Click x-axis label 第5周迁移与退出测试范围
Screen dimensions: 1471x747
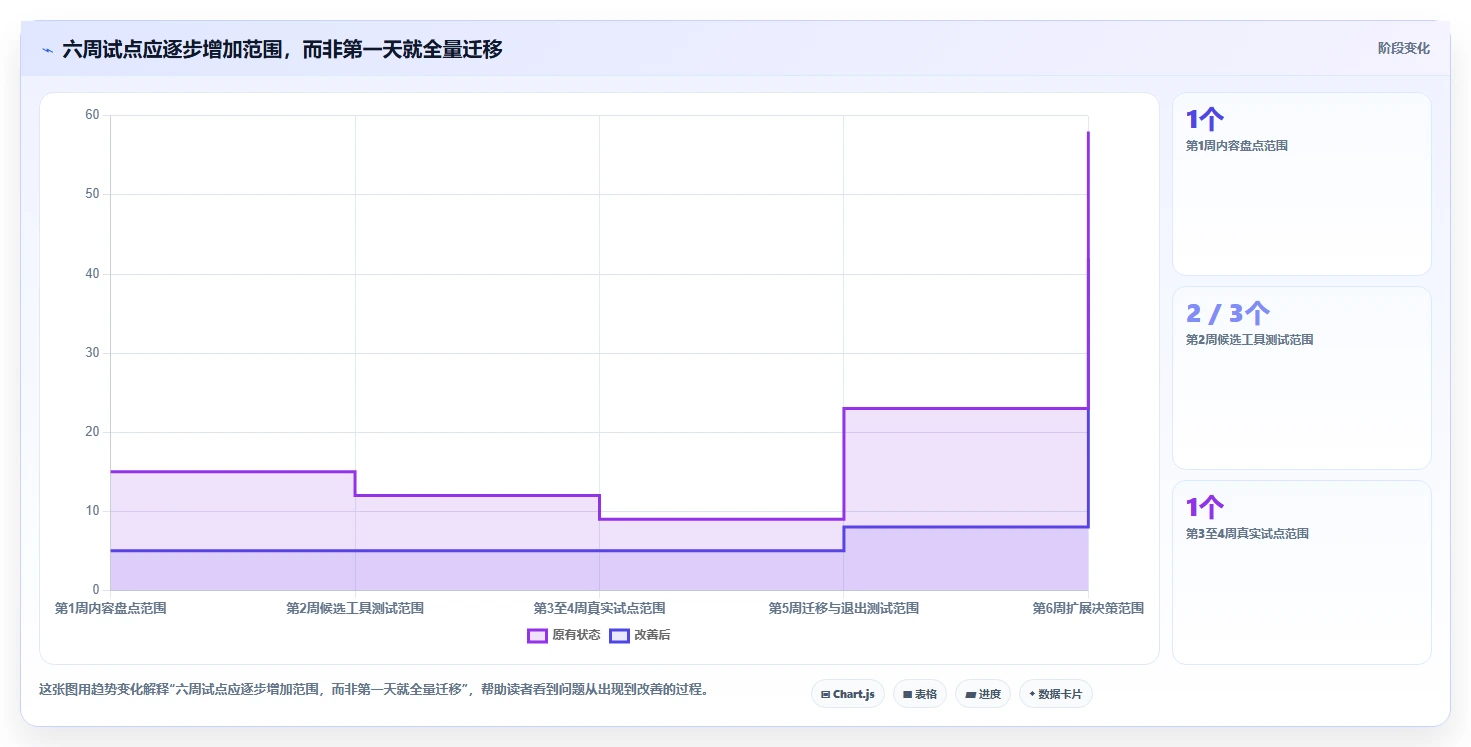(843, 608)
